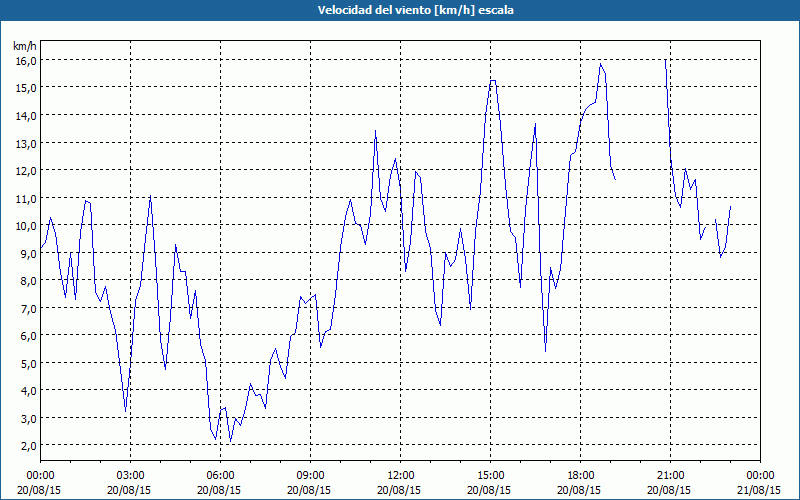The image size is (800, 500).
Task: Click the 'km/h' unit label
Action: point(25,46)
